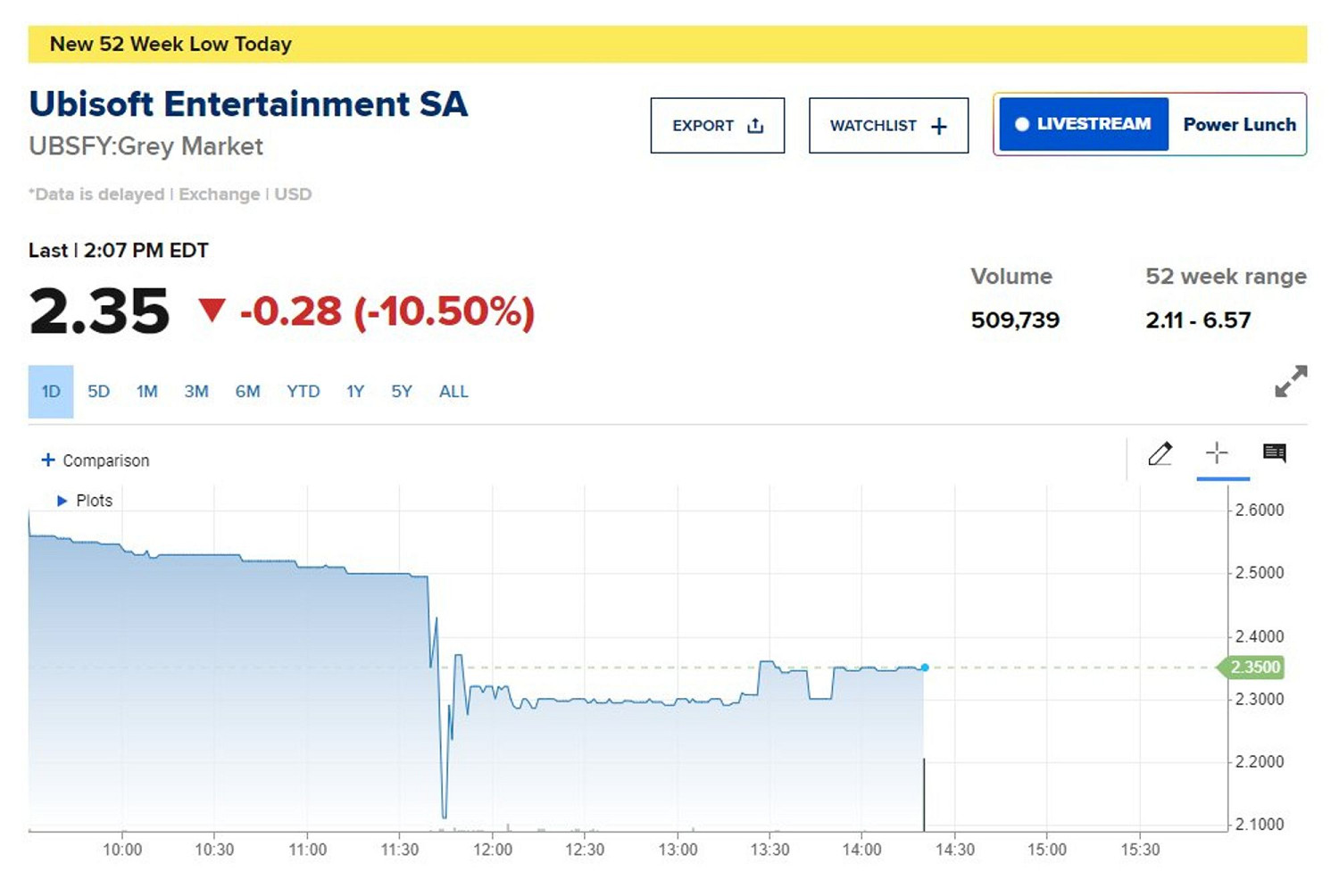The height and width of the screenshot is (896, 1339).
Task: Select the 1D time range tab
Action: coord(51,392)
